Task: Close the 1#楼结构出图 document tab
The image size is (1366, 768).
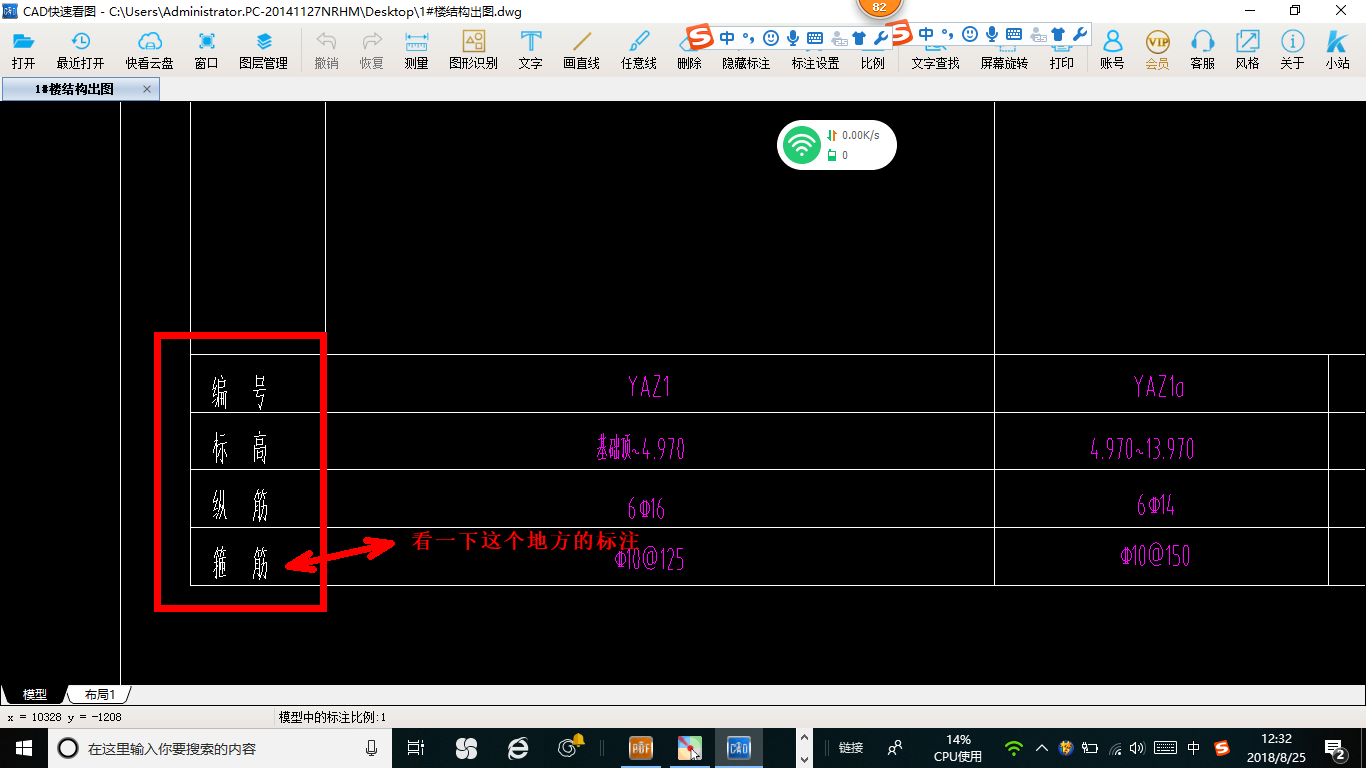Action: [x=147, y=89]
